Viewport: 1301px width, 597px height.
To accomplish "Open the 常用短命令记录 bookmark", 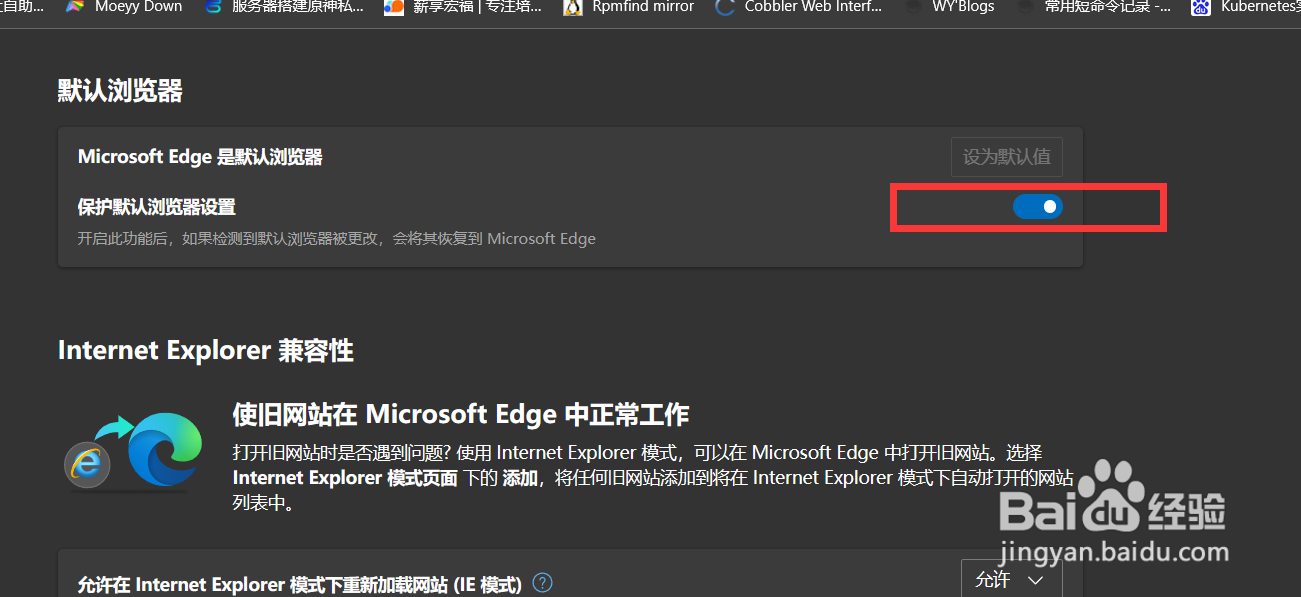I will [1094, 7].
